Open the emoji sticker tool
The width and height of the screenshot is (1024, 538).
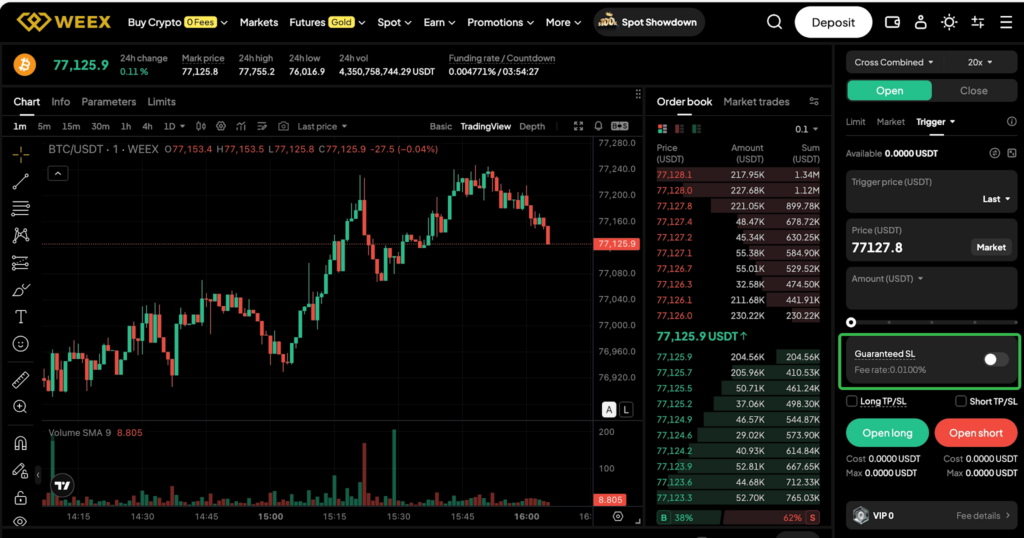tap(20, 344)
